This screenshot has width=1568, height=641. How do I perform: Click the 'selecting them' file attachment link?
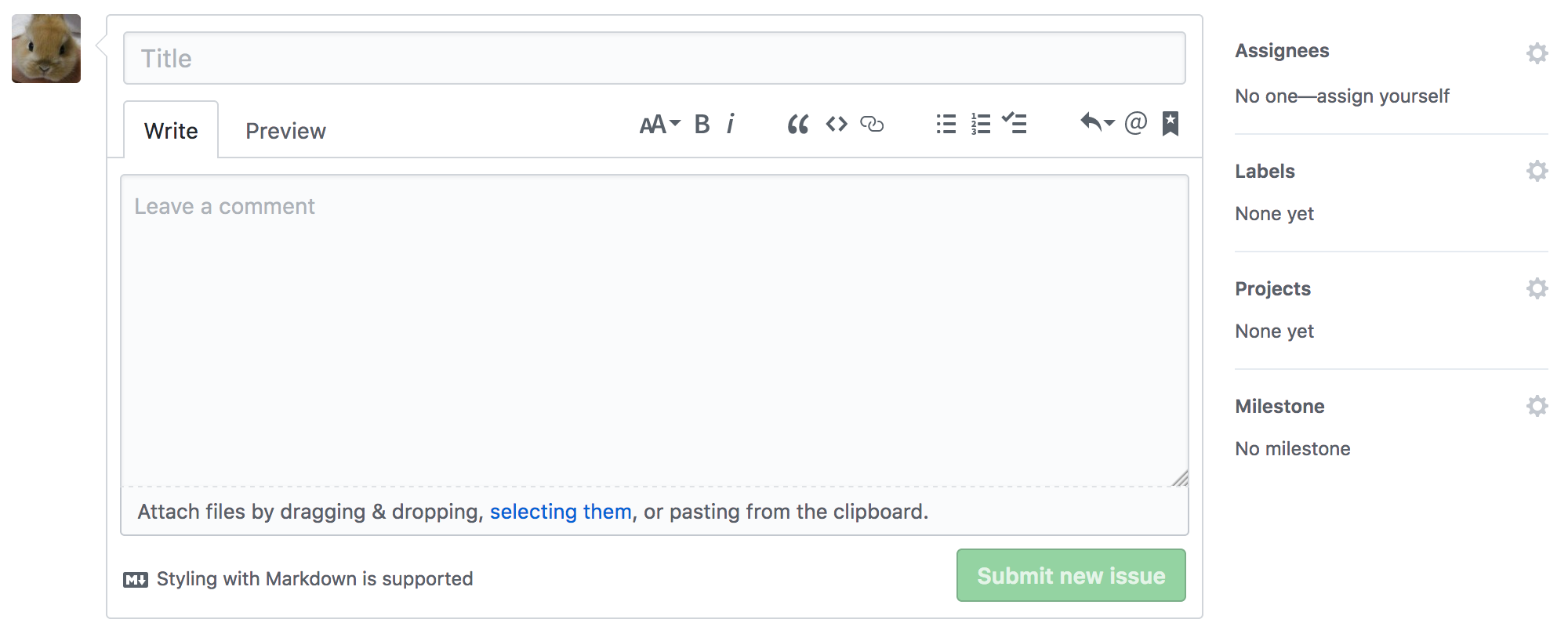click(561, 511)
